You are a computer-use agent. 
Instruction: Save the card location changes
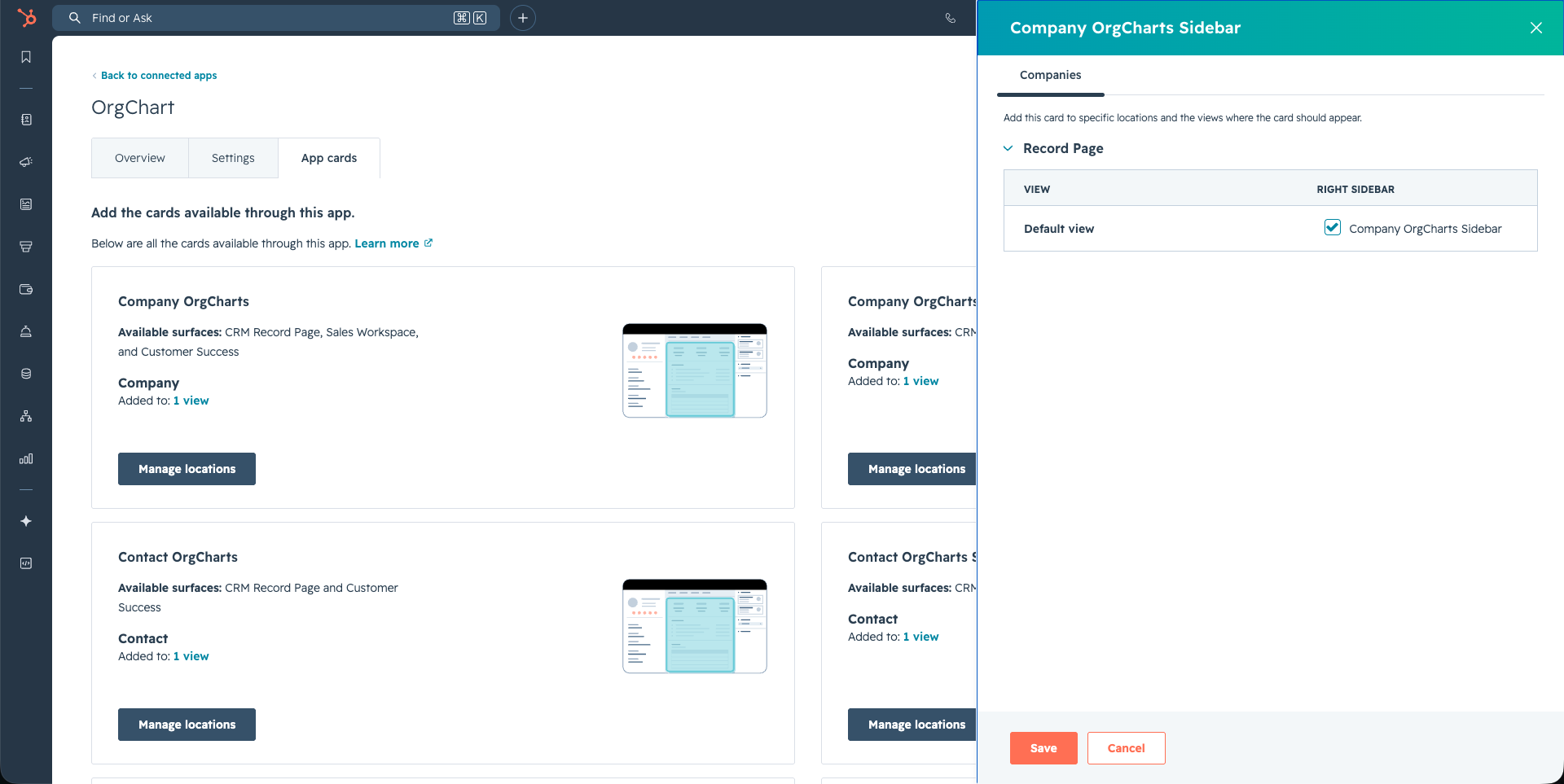[x=1043, y=748]
